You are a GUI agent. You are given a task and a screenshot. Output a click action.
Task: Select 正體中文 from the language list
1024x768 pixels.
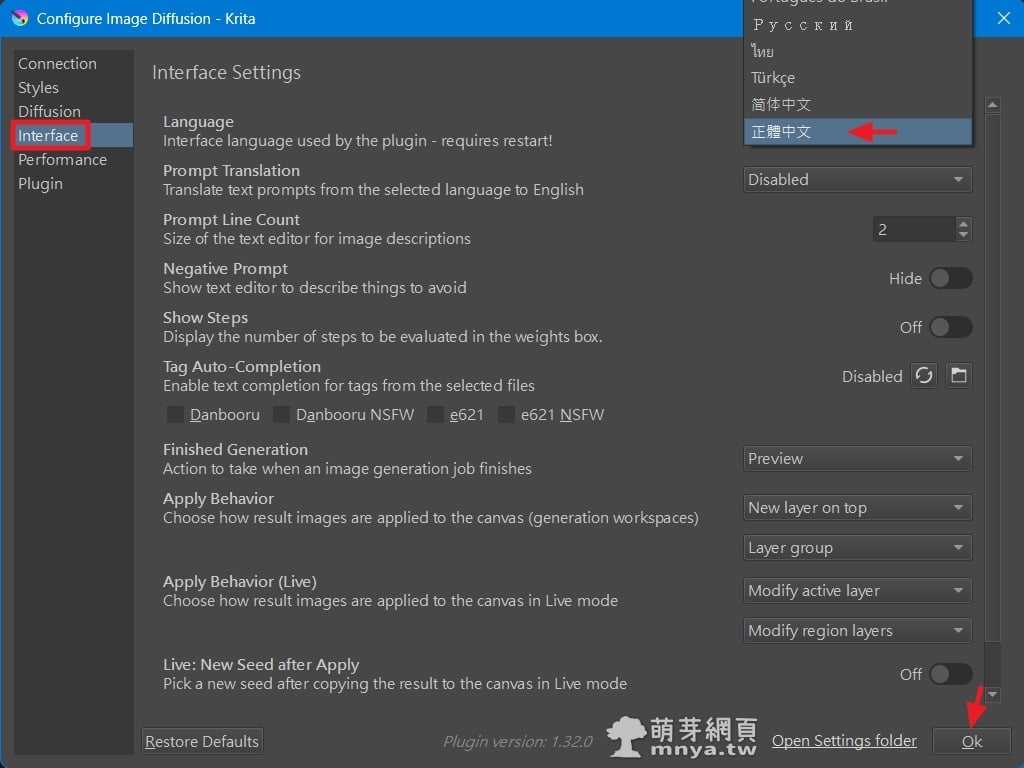tap(782, 131)
